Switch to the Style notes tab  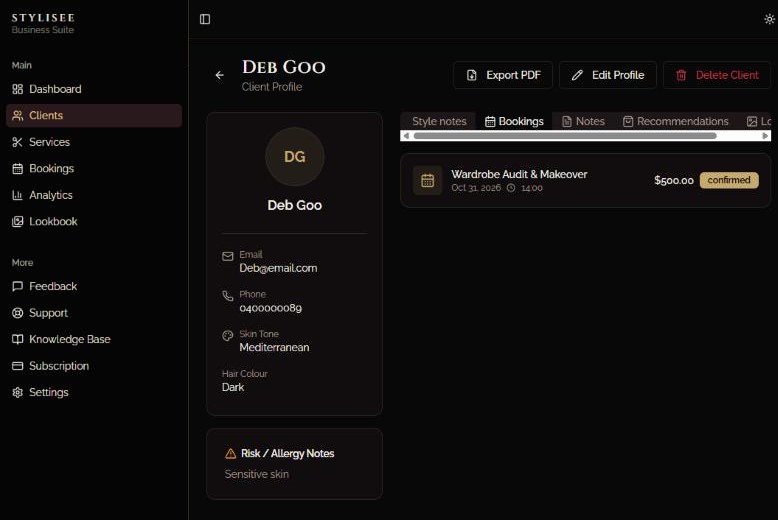coord(439,121)
